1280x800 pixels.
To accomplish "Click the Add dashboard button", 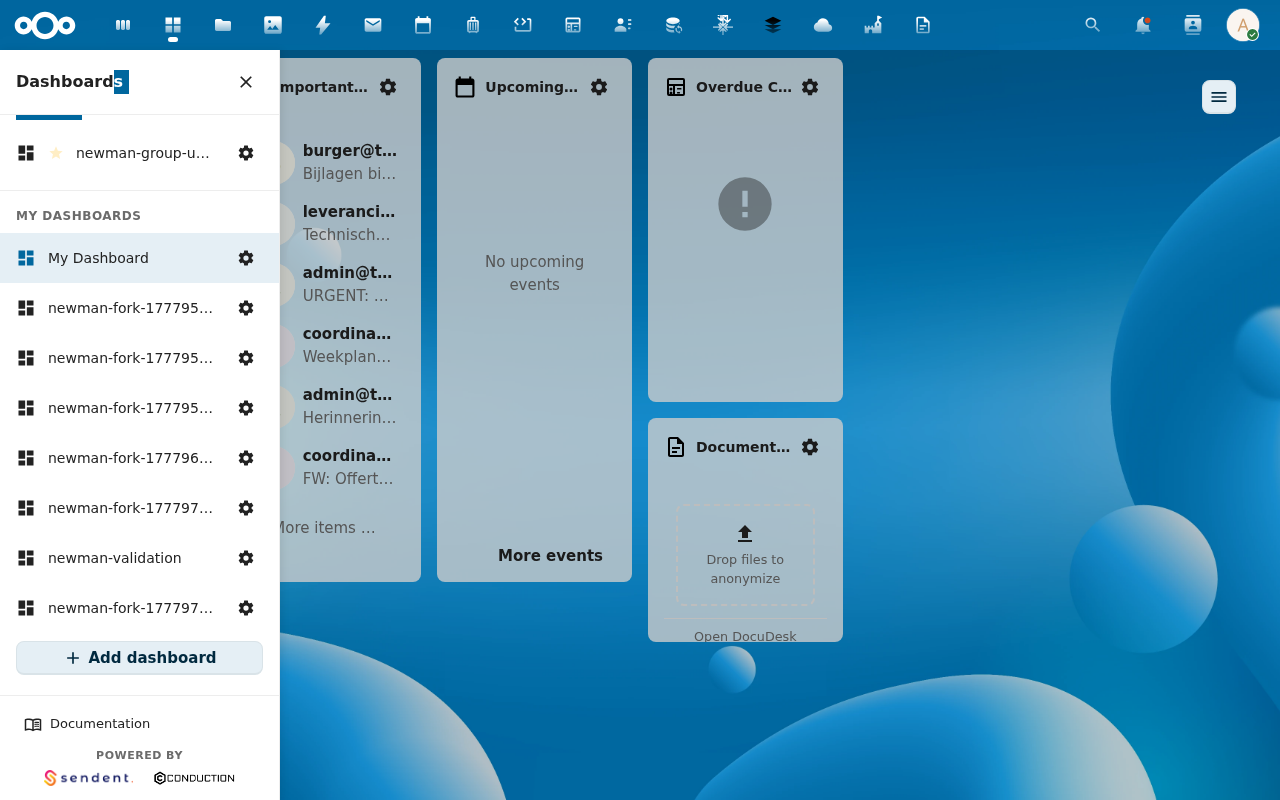I will pyautogui.click(x=139, y=658).
